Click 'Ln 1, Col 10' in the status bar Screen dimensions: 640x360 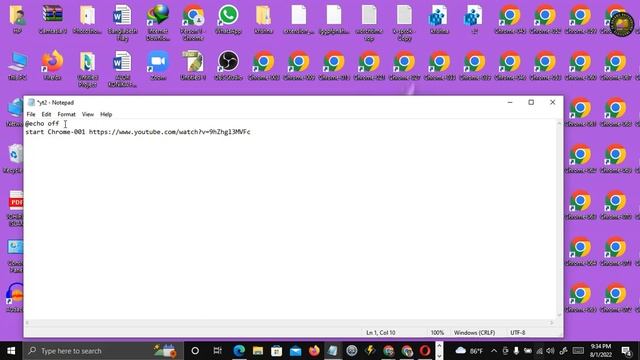[x=380, y=333]
